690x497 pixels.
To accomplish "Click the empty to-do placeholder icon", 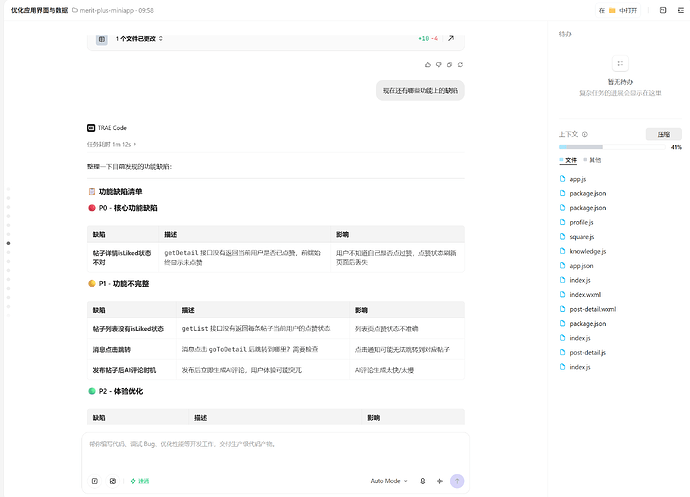I will click(x=620, y=63).
